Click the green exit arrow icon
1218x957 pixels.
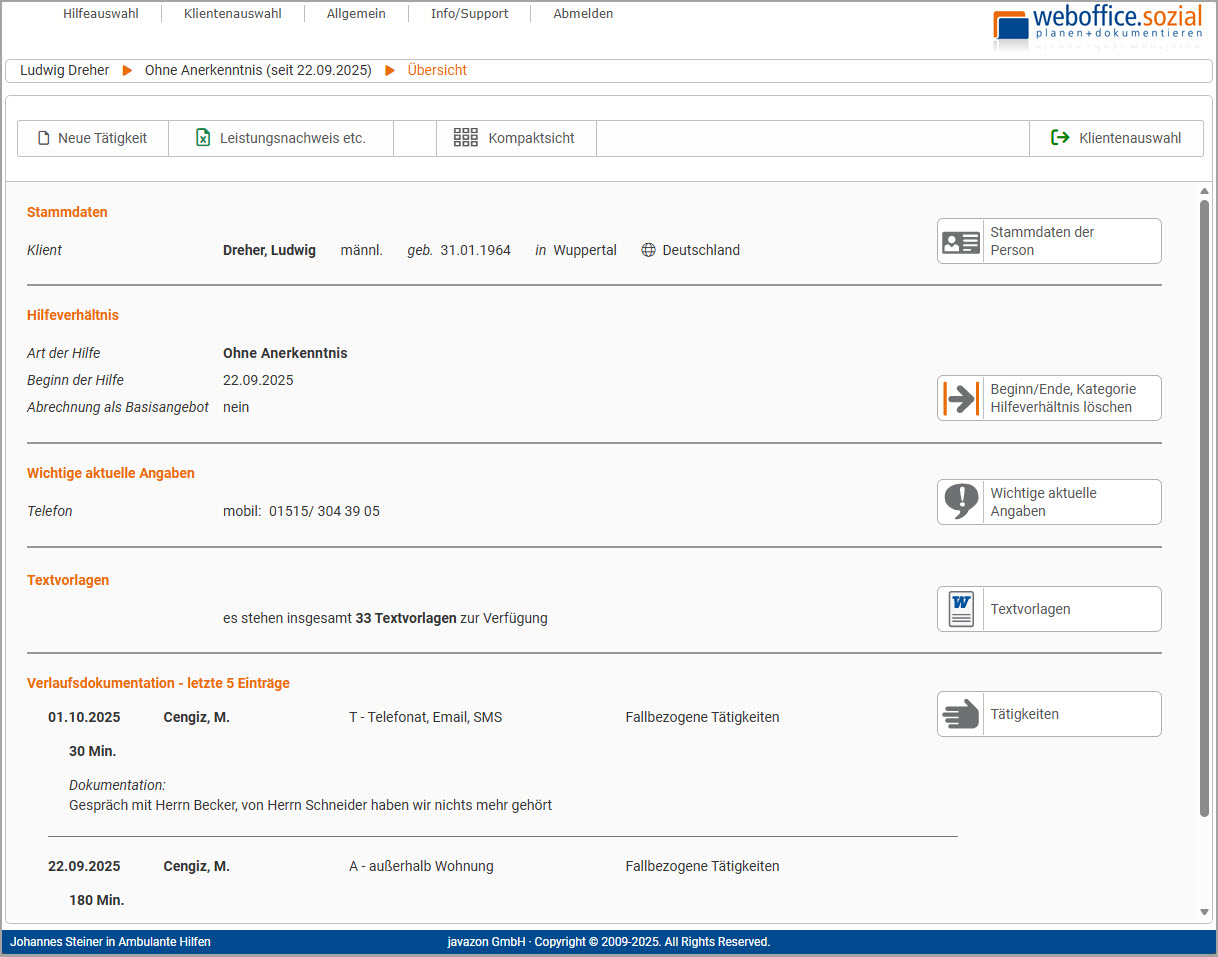pos(1060,138)
